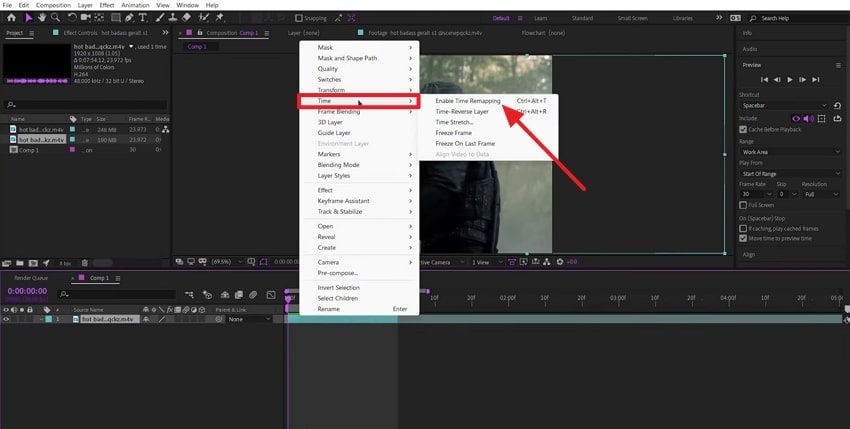Screen dimensions: 850x429
Task: Select the Hand tool
Action: tap(42, 18)
